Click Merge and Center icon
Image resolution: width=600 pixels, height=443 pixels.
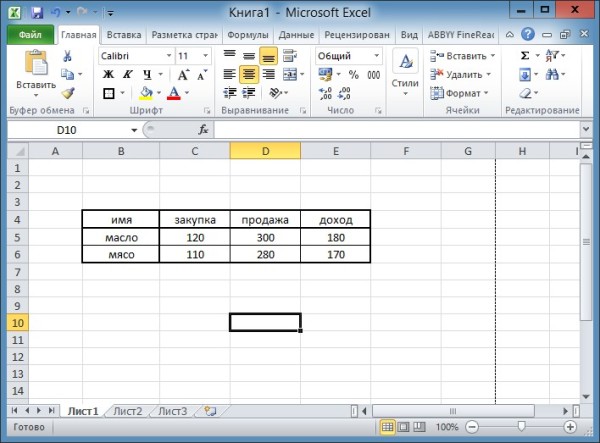coord(290,74)
